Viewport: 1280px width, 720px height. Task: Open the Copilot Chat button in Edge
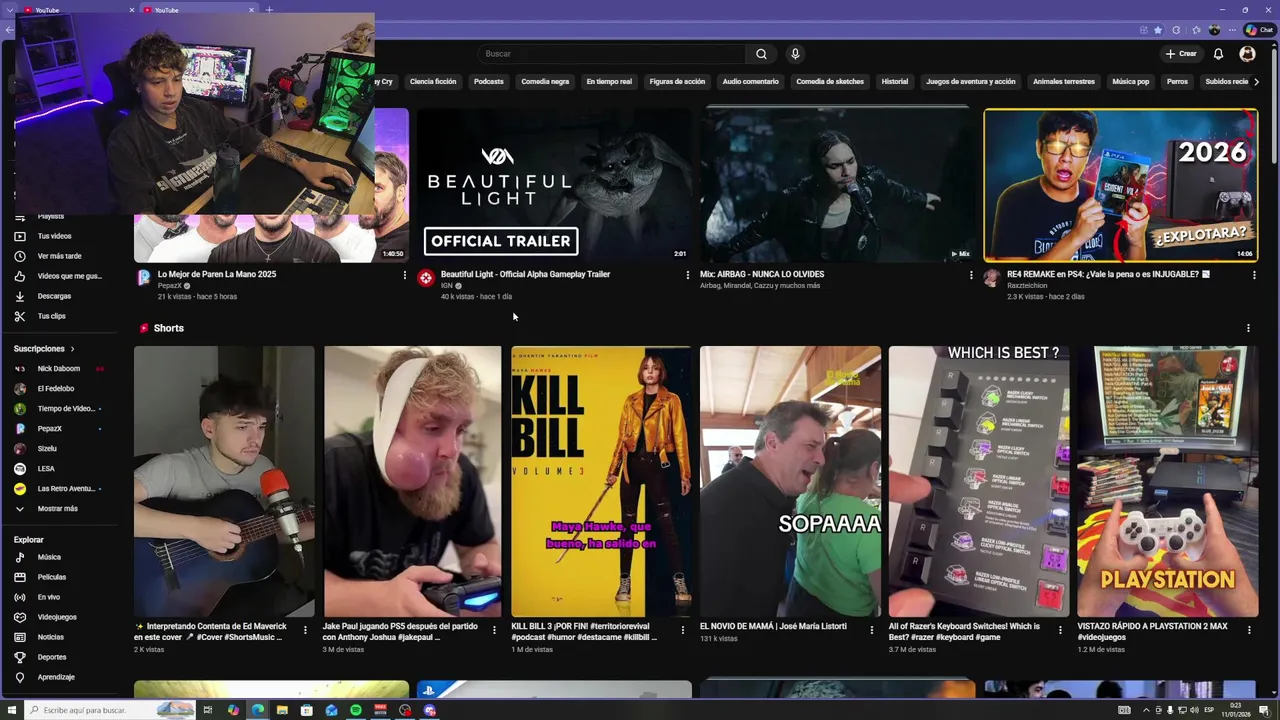pos(1258,30)
